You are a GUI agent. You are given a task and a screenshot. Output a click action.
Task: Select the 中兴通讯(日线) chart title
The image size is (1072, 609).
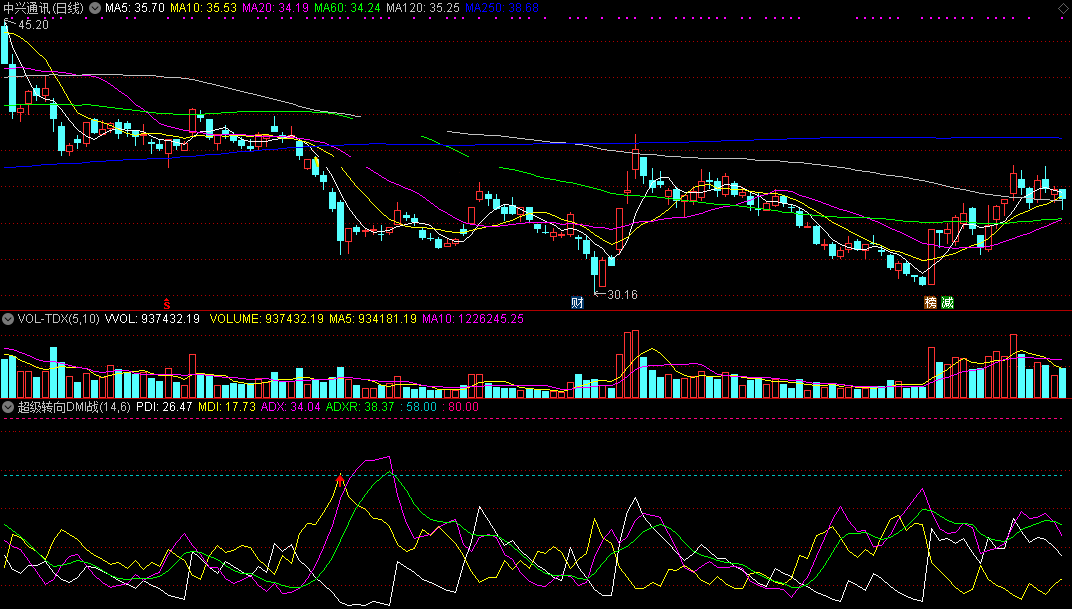click(44, 8)
